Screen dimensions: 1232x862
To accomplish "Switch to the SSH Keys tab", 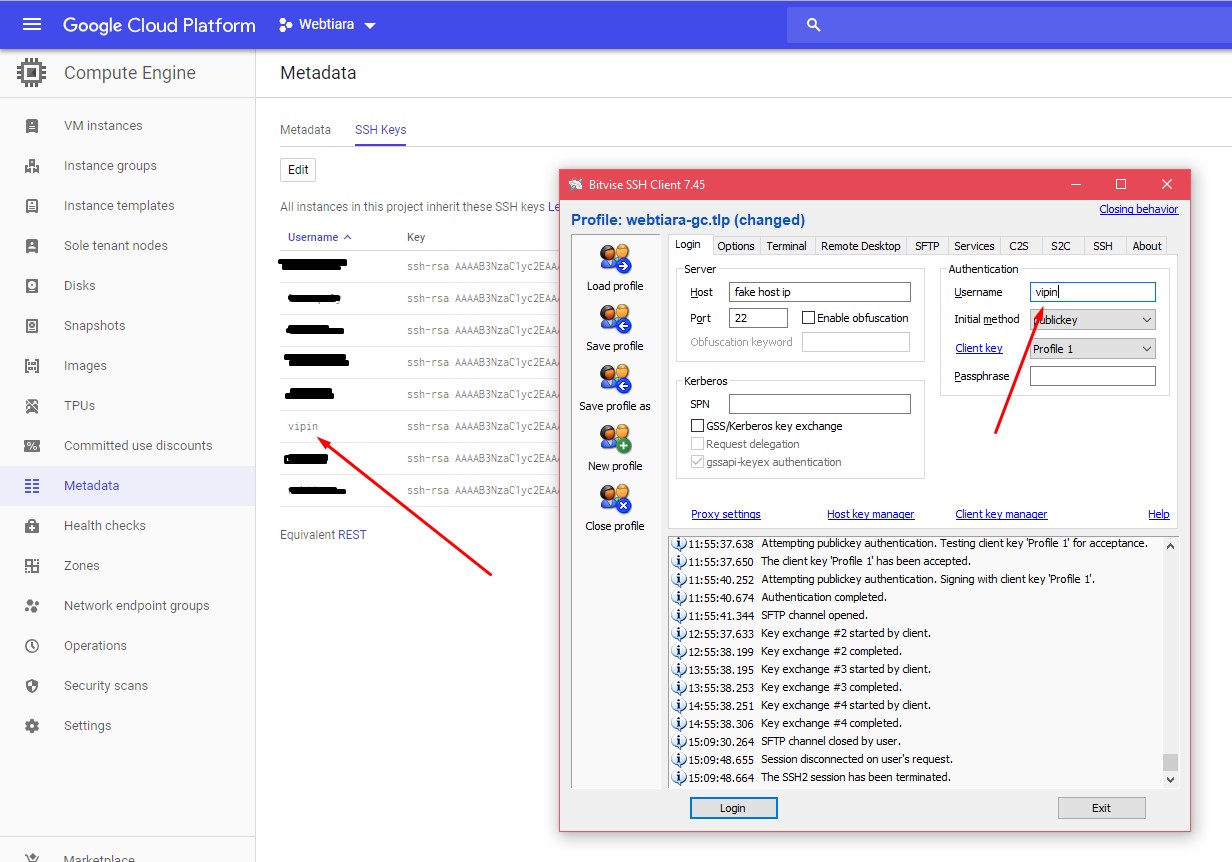I will (380, 130).
